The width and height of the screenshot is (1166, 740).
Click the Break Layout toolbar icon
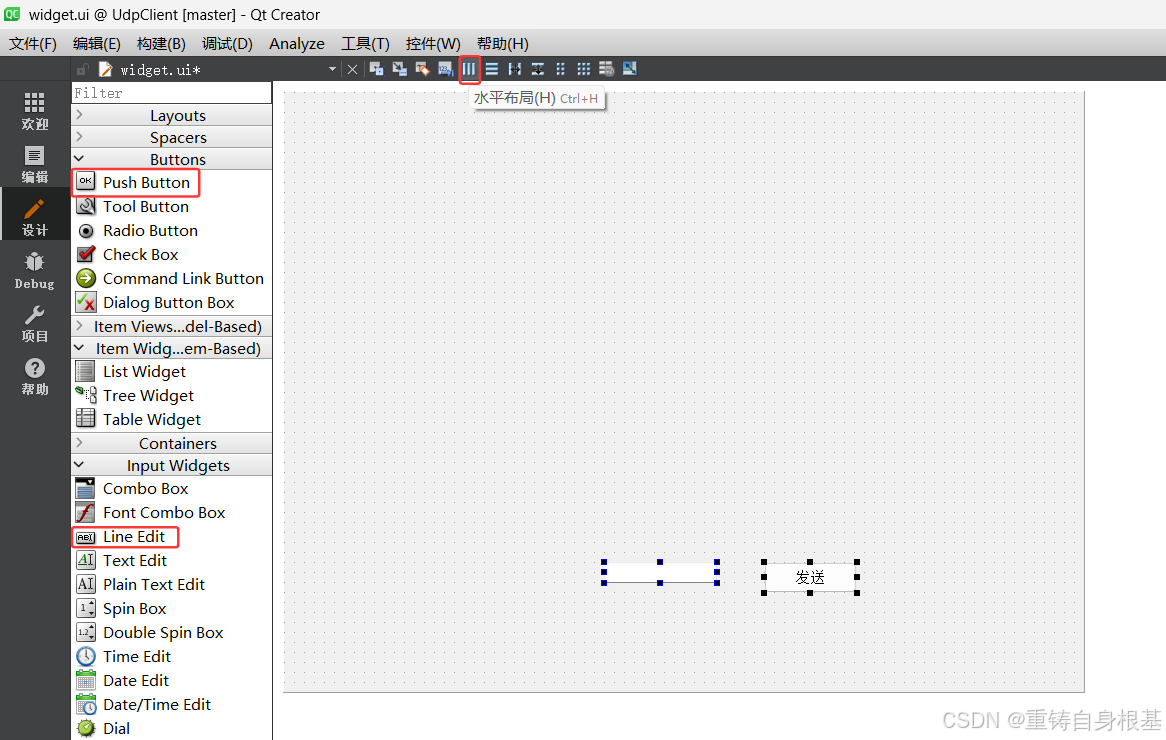(x=607, y=69)
